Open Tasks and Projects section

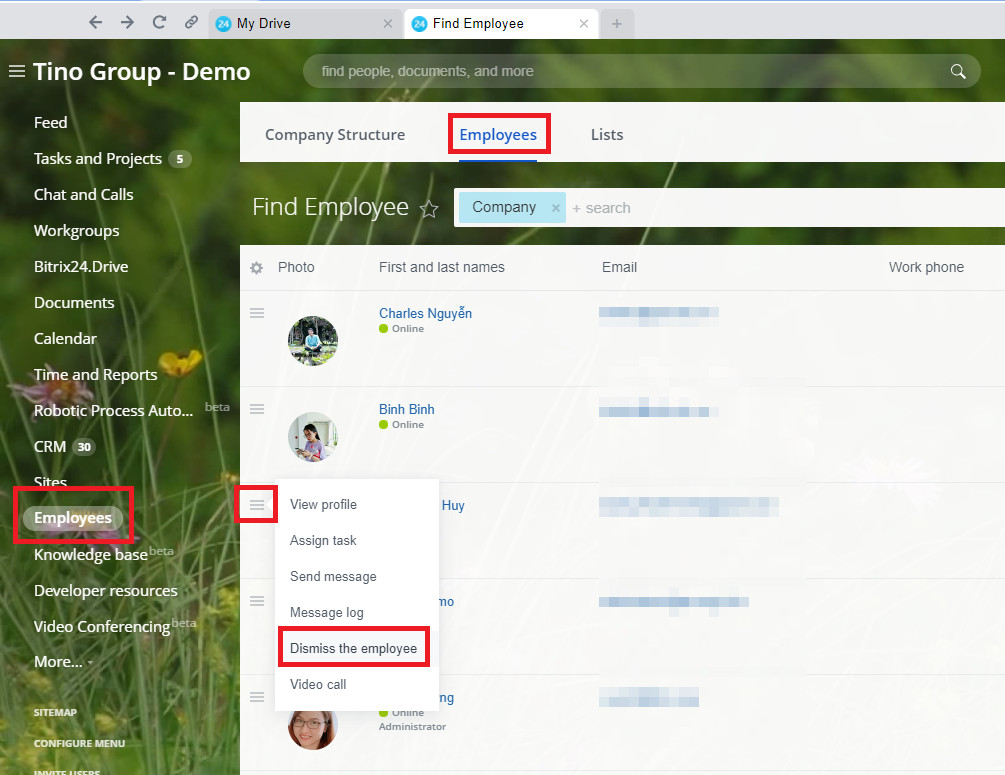(97, 158)
